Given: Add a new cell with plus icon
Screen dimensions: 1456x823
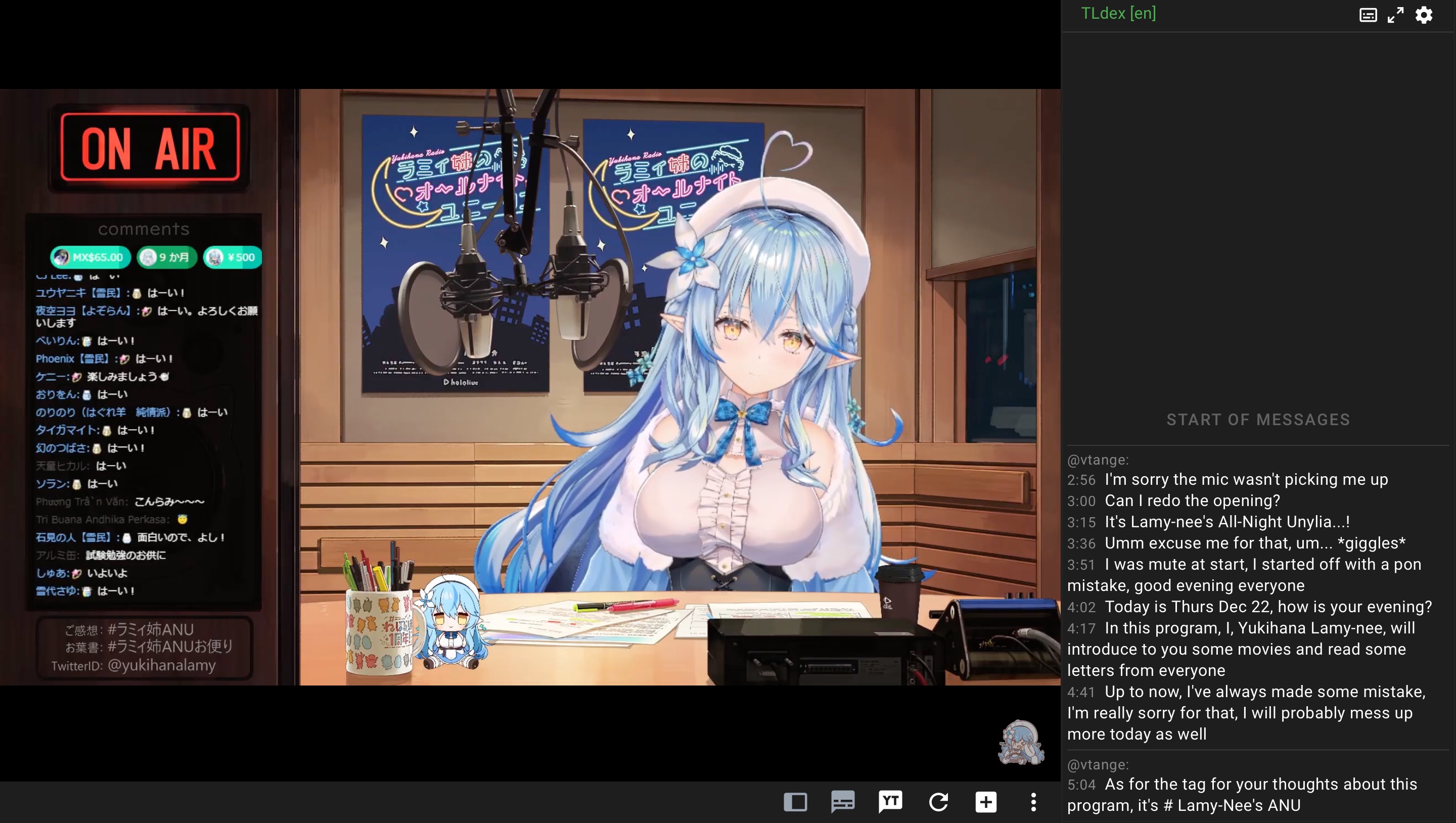Looking at the screenshot, I should point(986,802).
